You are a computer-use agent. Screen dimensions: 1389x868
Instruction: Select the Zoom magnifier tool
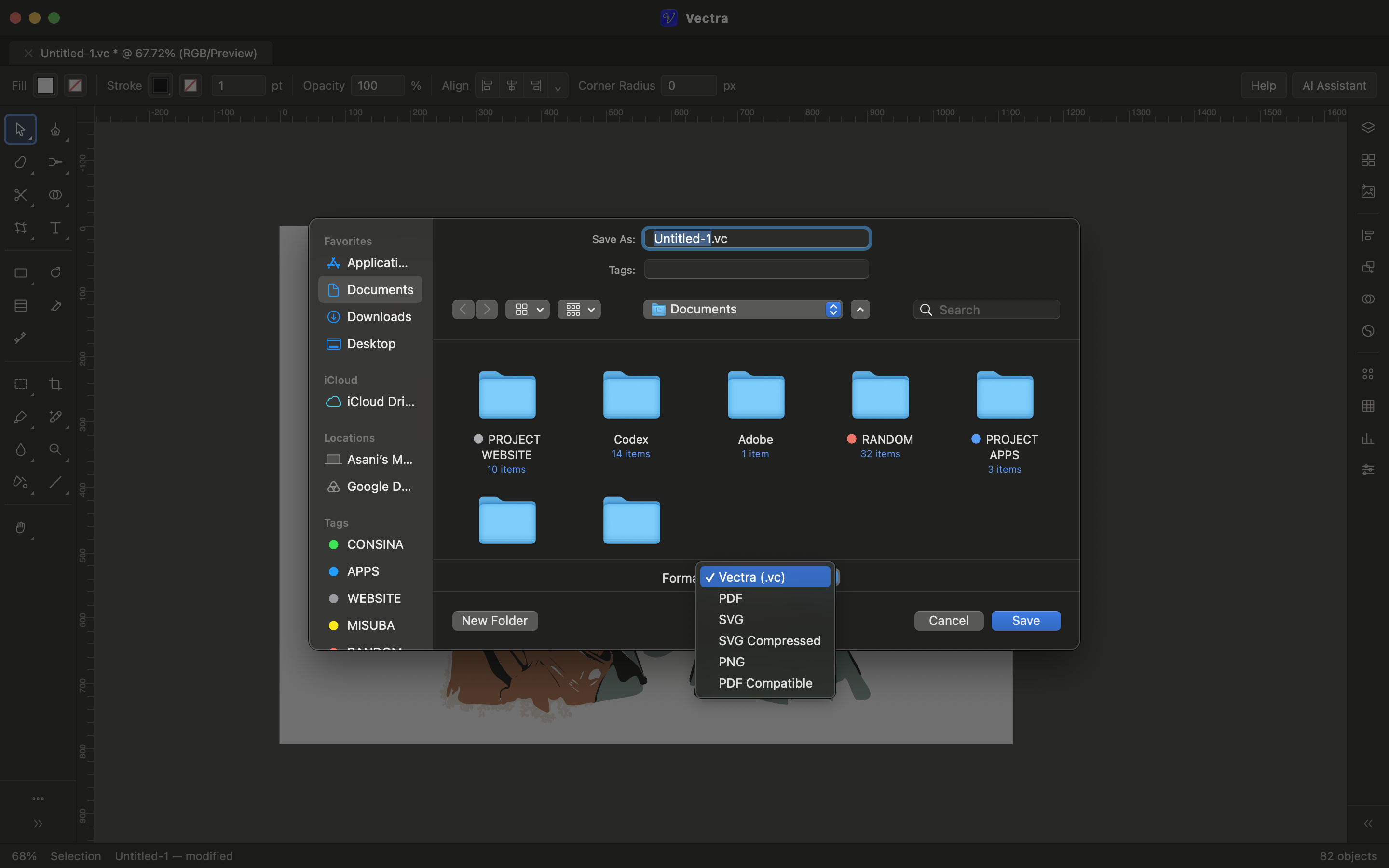point(55,449)
